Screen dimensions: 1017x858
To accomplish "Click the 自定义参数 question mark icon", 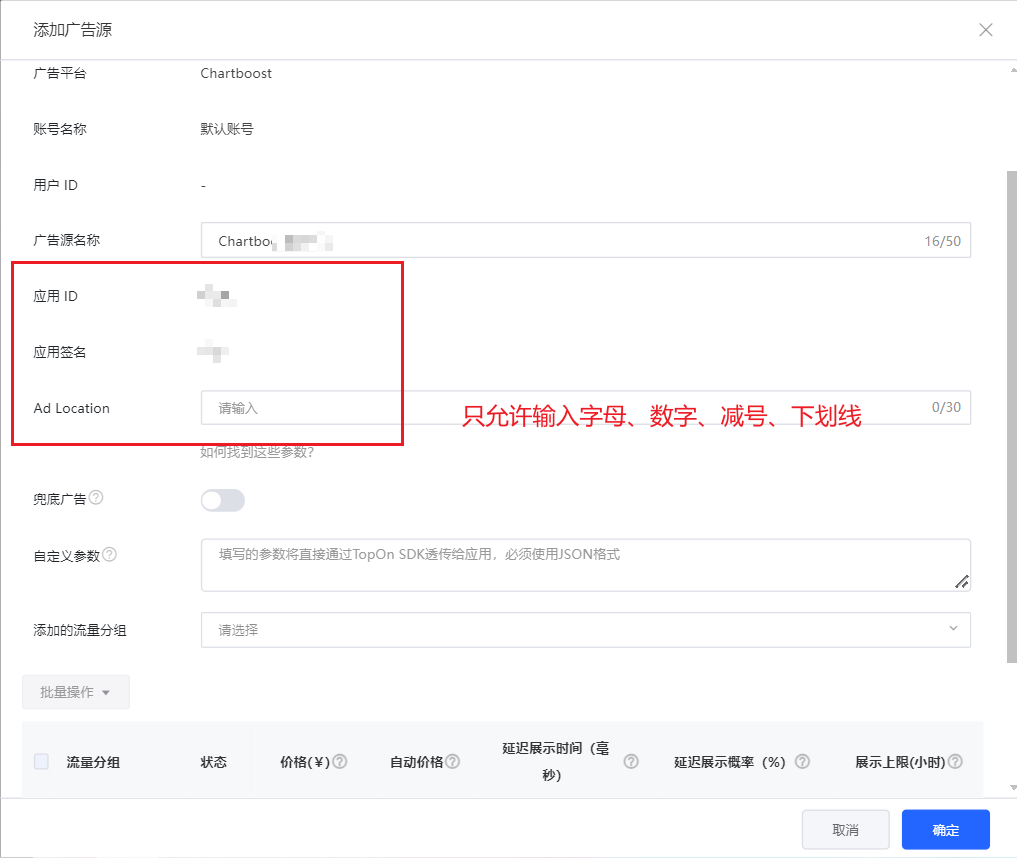I will (x=110, y=553).
